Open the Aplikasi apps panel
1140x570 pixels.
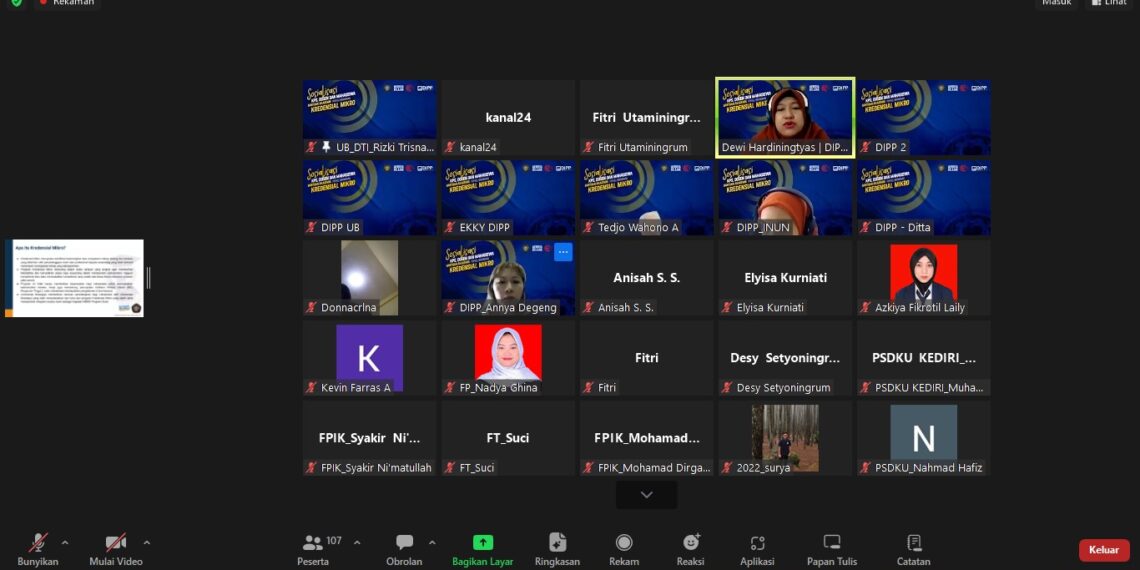pyautogui.click(x=757, y=543)
